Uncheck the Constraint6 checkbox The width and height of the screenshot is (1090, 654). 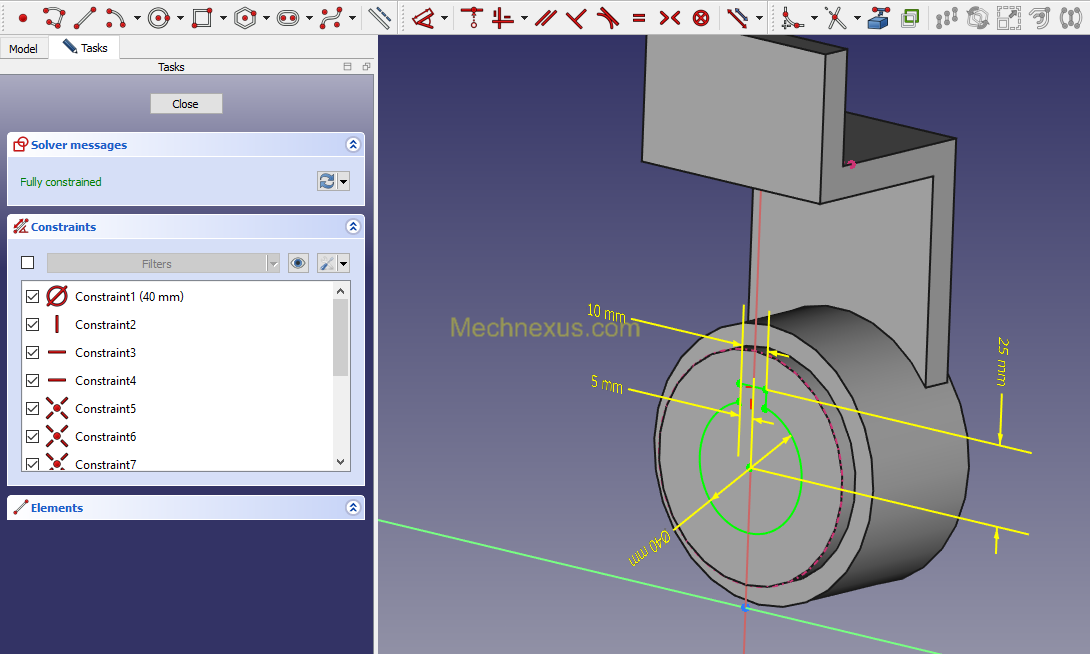[x=32, y=436]
